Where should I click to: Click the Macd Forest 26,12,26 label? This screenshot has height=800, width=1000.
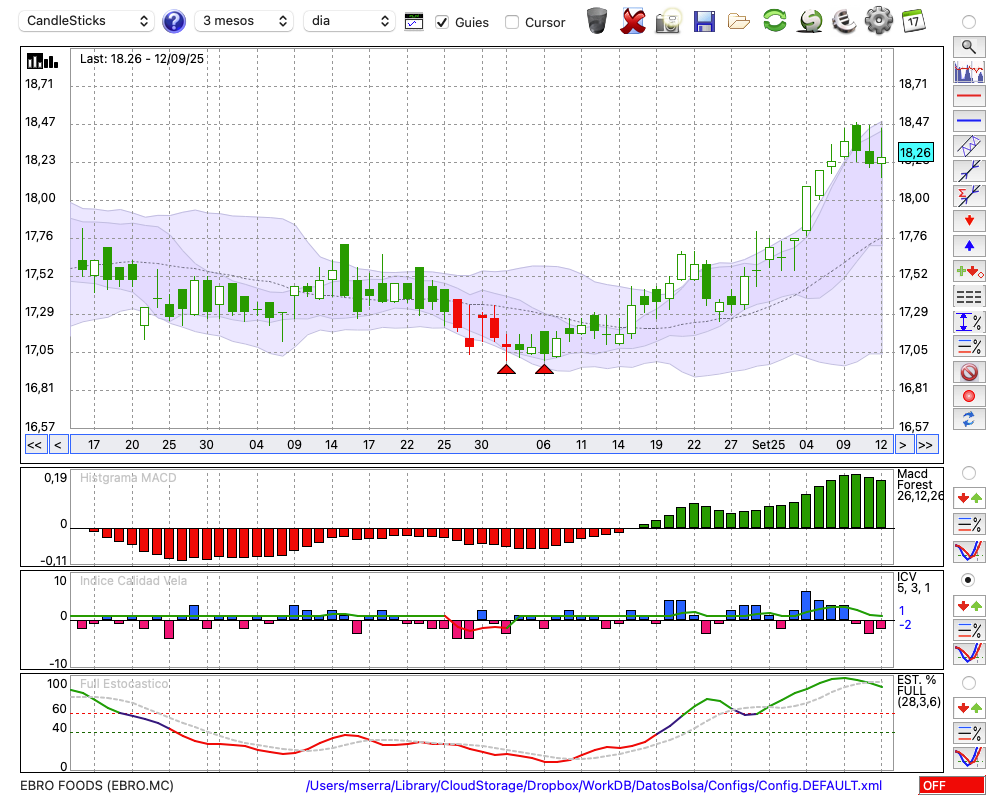920,485
